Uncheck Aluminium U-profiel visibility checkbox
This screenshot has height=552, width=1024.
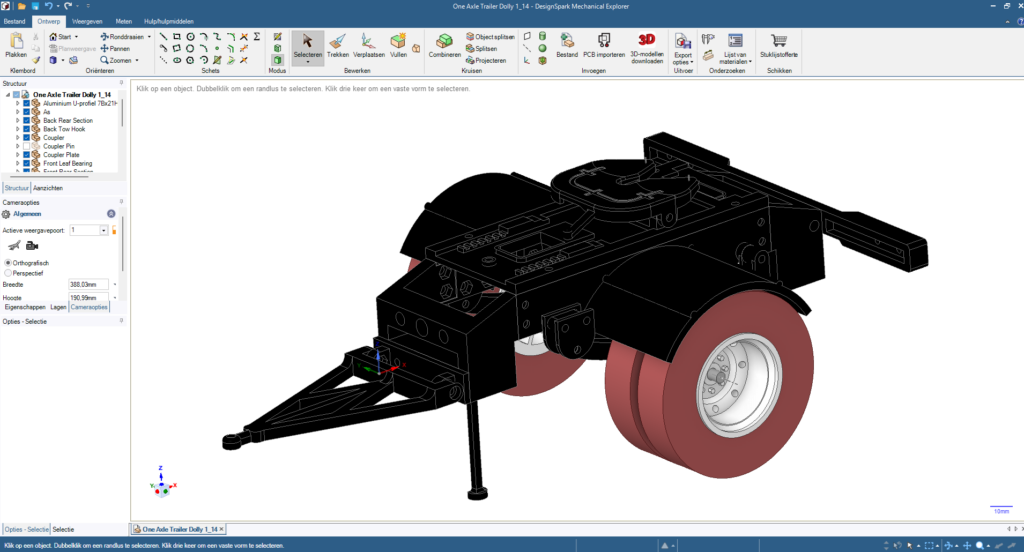pyautogui.click(x=27, y=103)
